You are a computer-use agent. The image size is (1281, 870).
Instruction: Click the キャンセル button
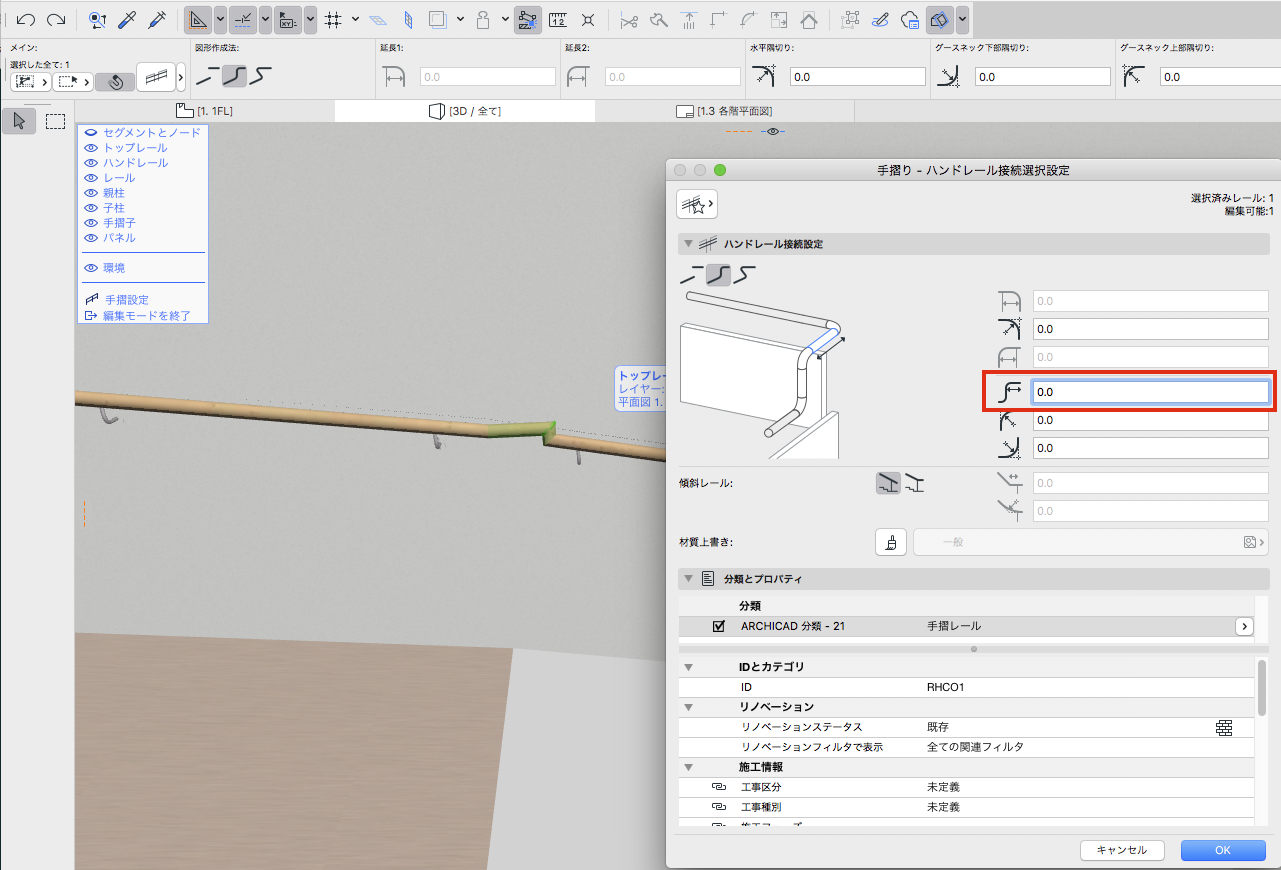[x=1121, y=850]
